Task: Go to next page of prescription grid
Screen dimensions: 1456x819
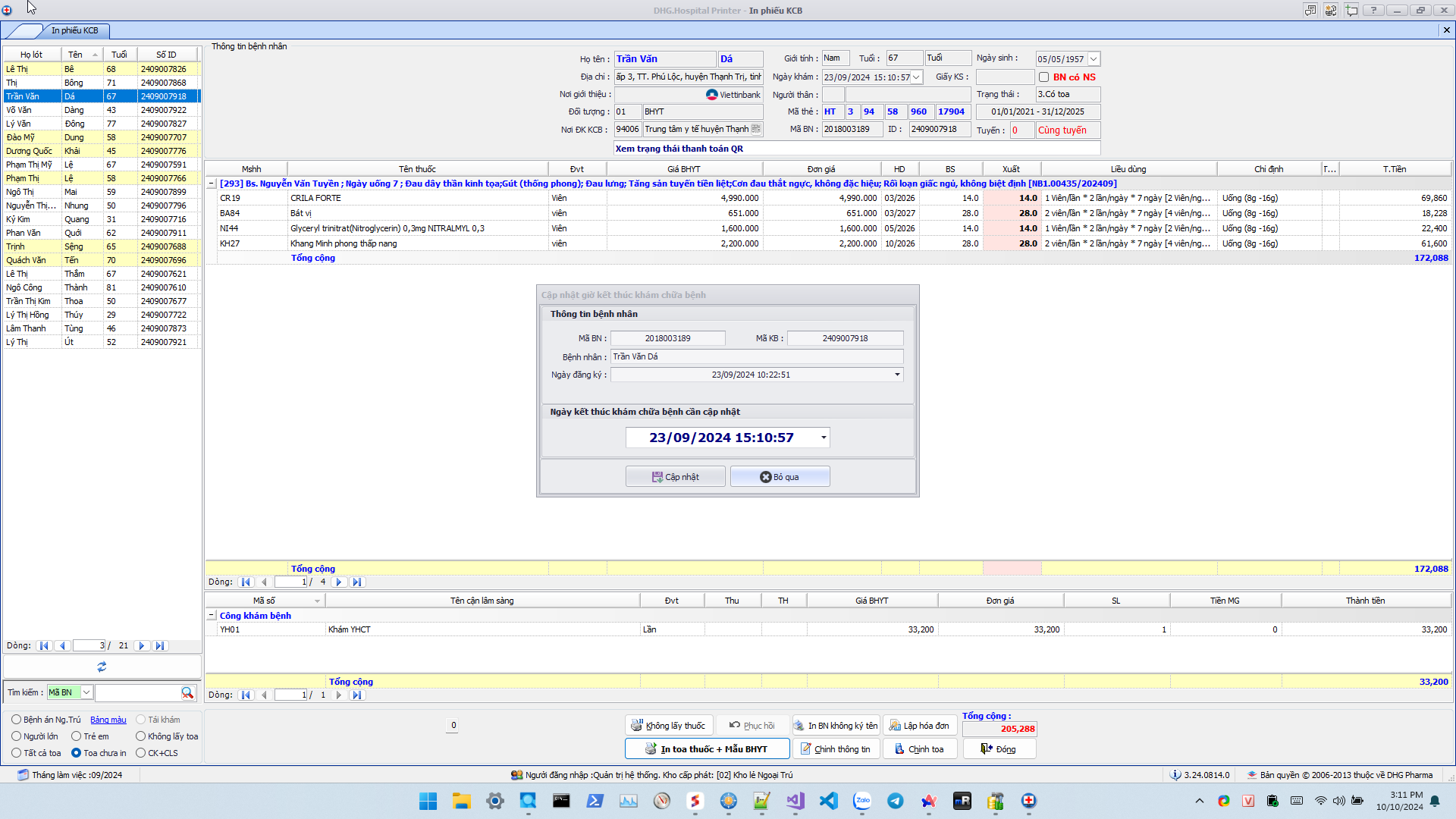Action: (339, 582)
